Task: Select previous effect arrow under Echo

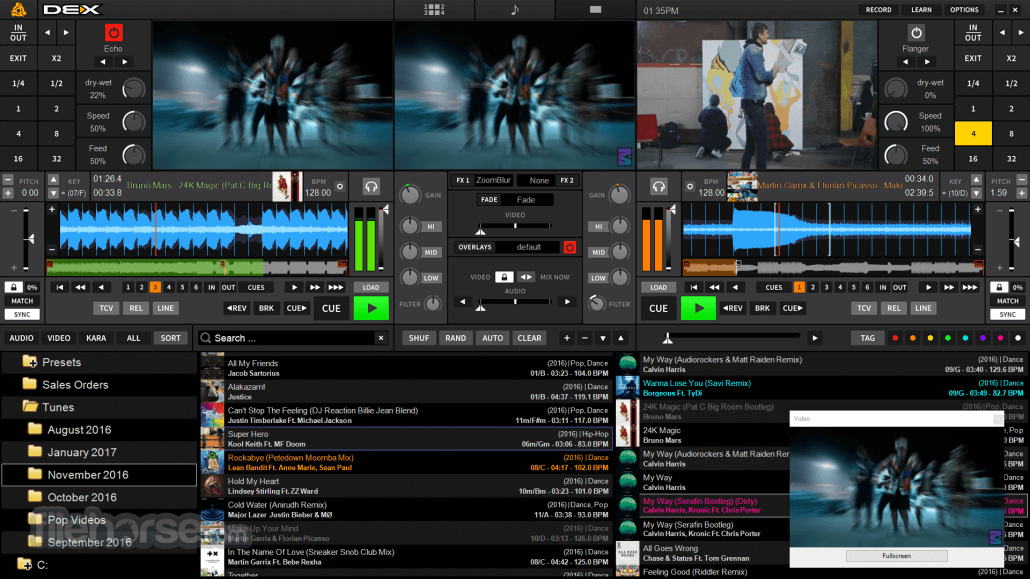Action: point(102,62)
